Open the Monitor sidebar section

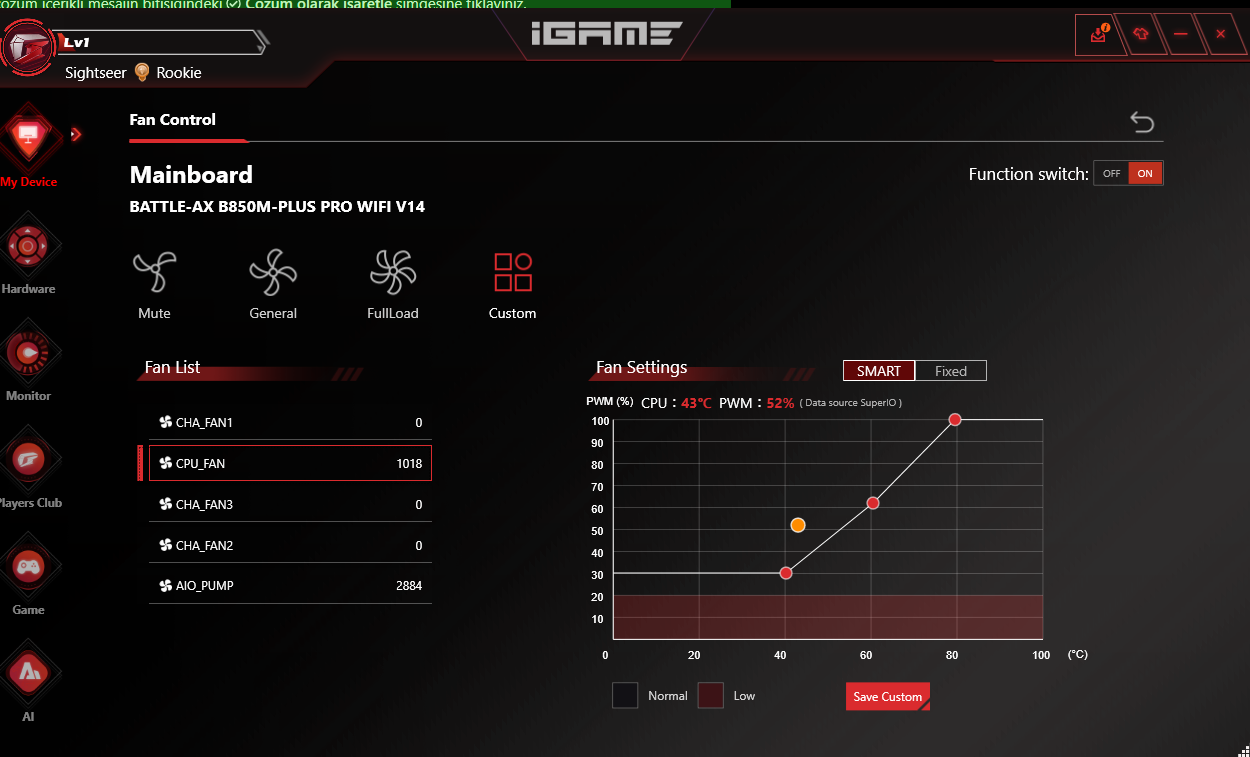tap(28, 361)
